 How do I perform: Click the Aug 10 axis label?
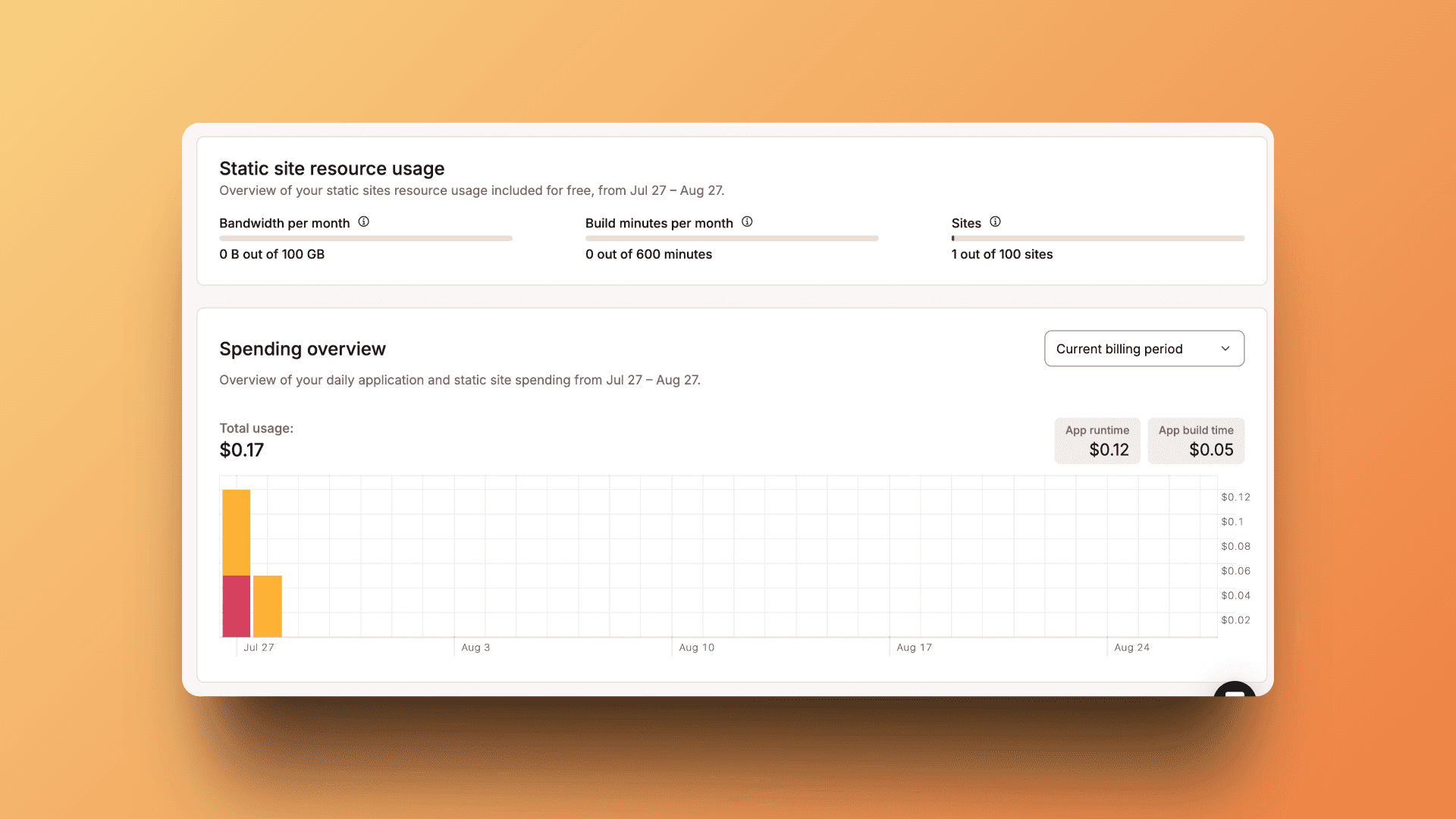(x=697, y=647)
